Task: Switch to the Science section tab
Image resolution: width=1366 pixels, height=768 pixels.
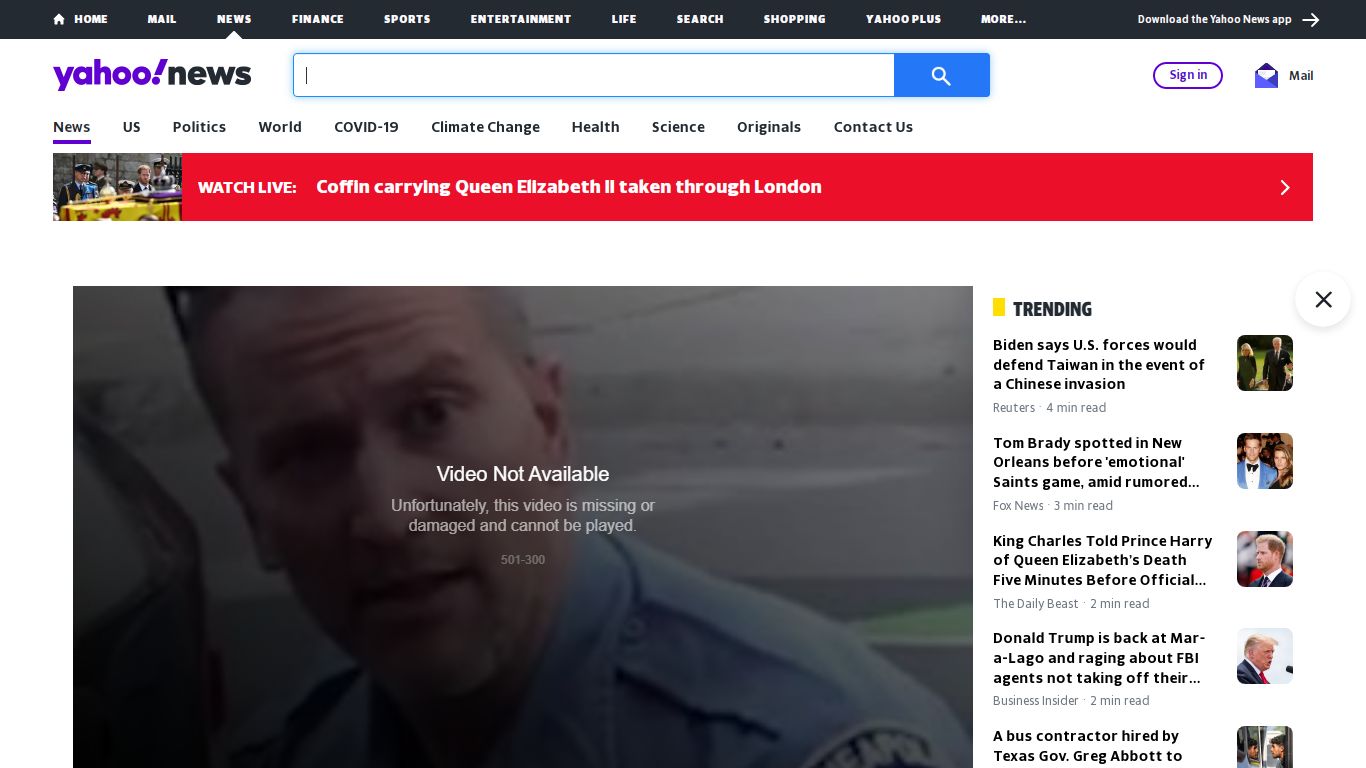Action: 678,127
